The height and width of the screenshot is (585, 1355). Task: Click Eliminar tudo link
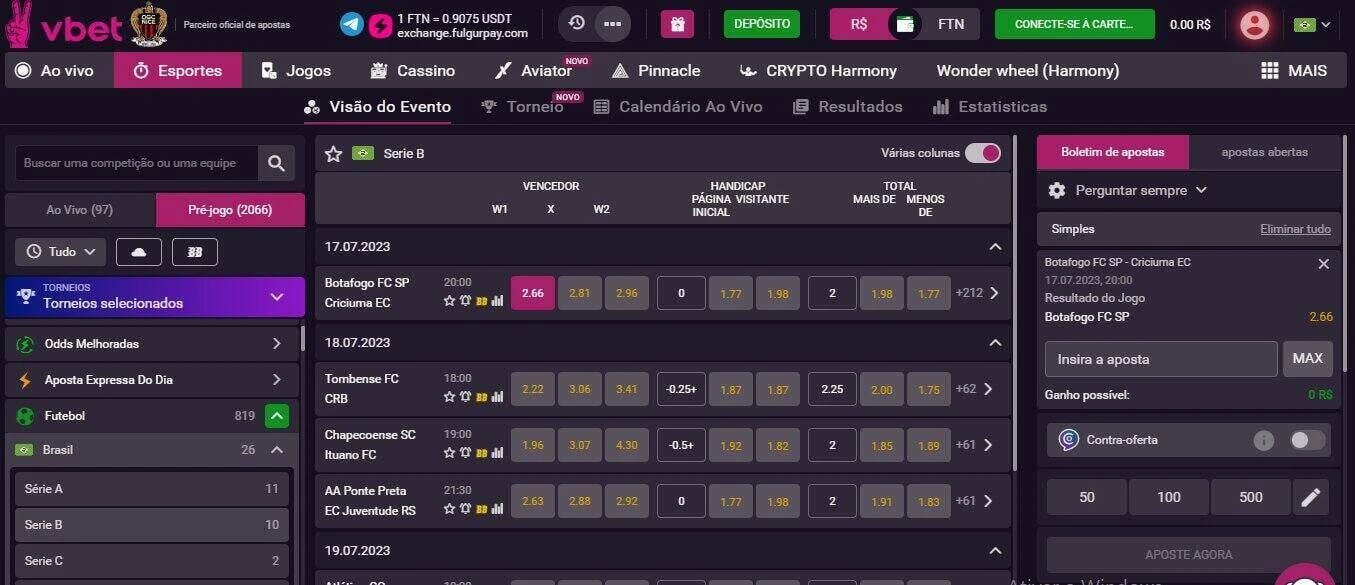(1295, 229)
